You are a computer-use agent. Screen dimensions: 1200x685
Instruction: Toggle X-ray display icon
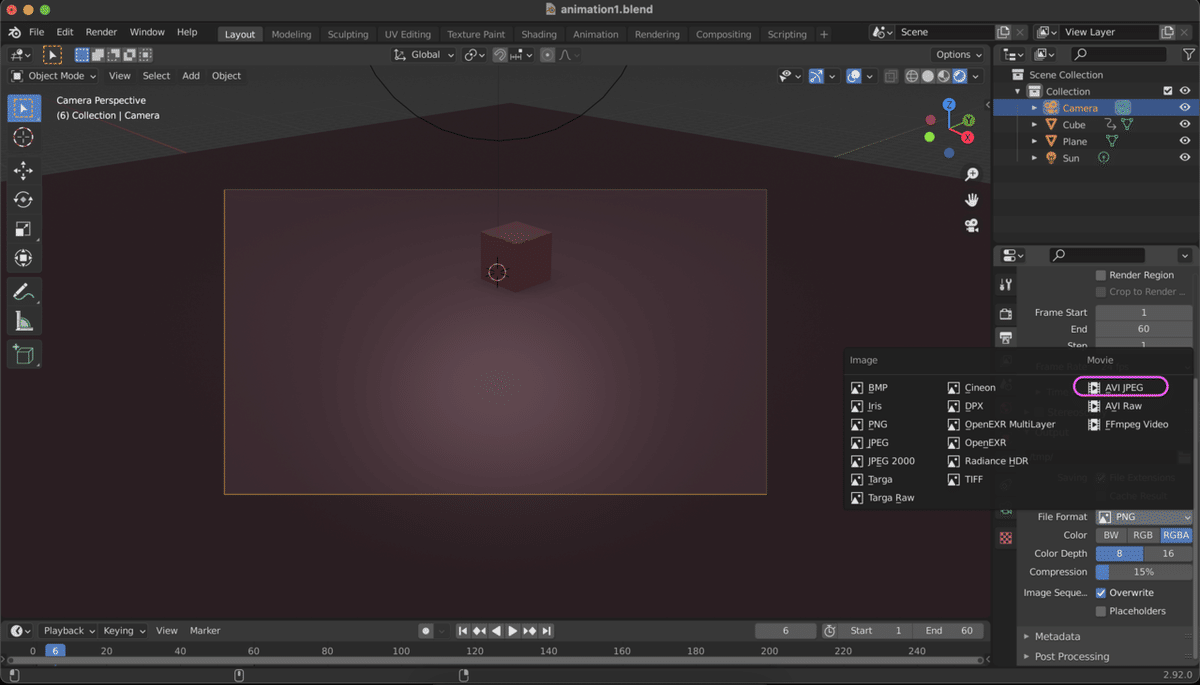[x=889, y=76]
